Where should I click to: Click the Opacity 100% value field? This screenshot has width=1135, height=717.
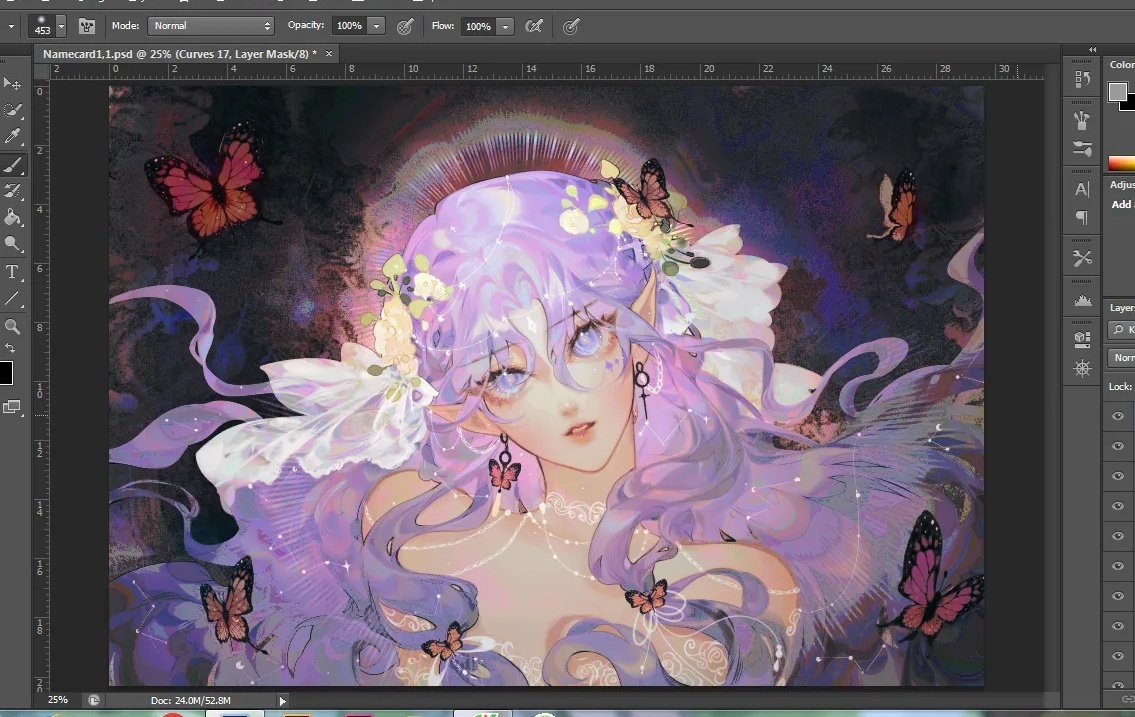point(350,26)
